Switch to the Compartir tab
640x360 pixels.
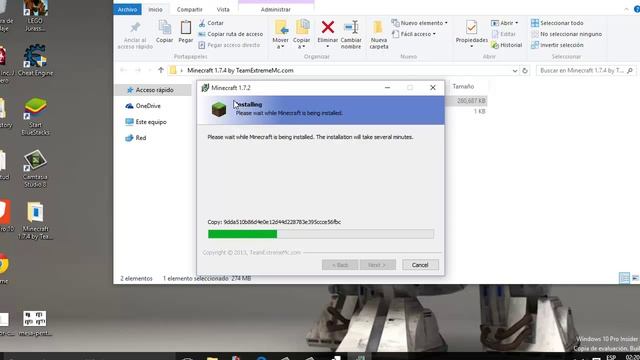[189, 9]
